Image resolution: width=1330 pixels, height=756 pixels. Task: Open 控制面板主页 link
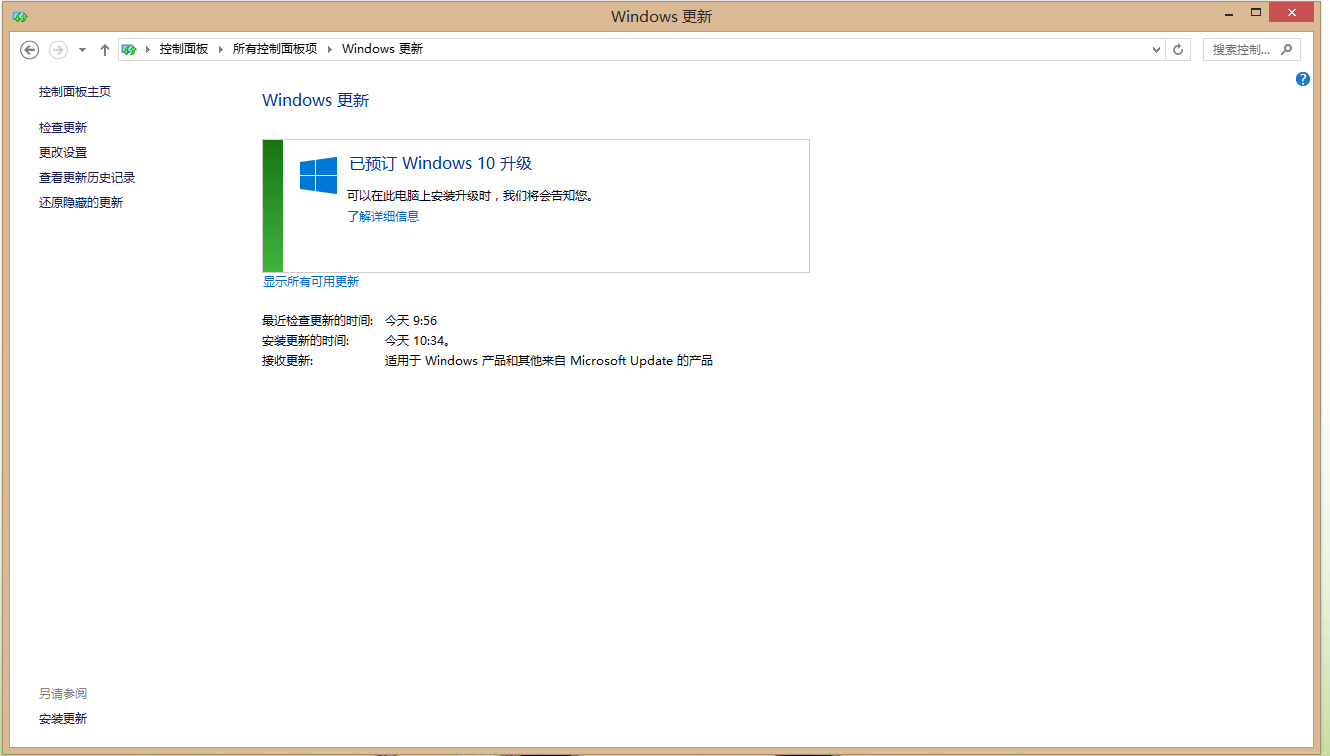coord(75,92)
